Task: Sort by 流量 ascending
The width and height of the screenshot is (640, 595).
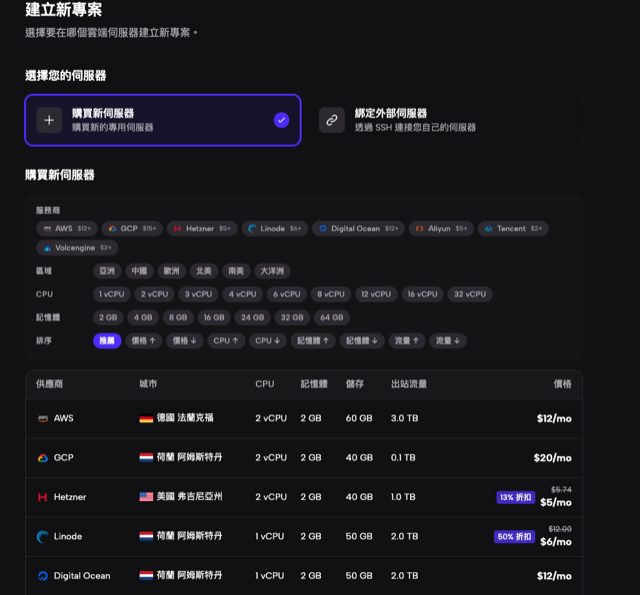Action: coord(407,341)
